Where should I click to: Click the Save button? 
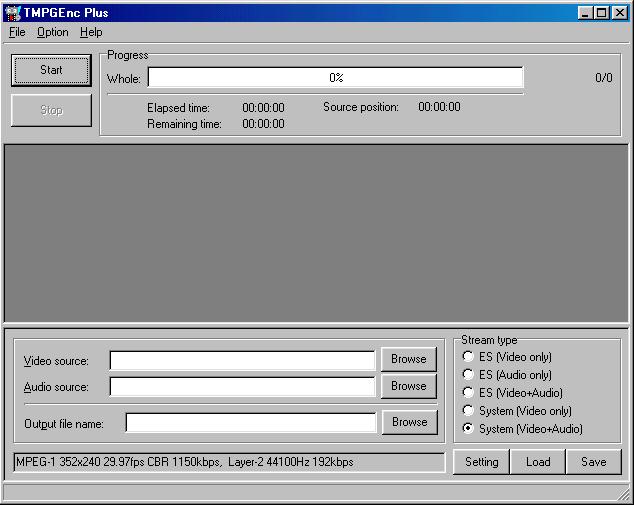point(594,462)
